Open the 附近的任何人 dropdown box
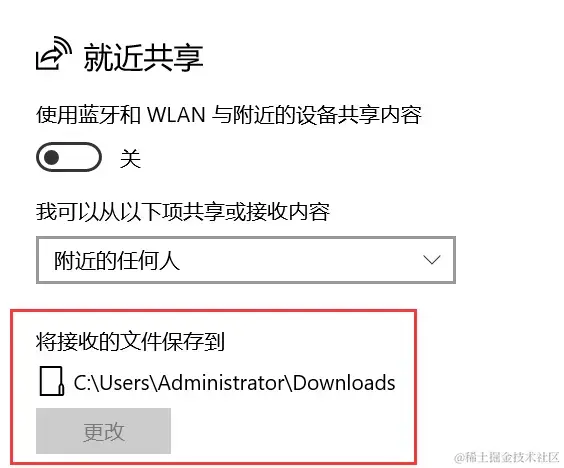 tap(246, 260)
